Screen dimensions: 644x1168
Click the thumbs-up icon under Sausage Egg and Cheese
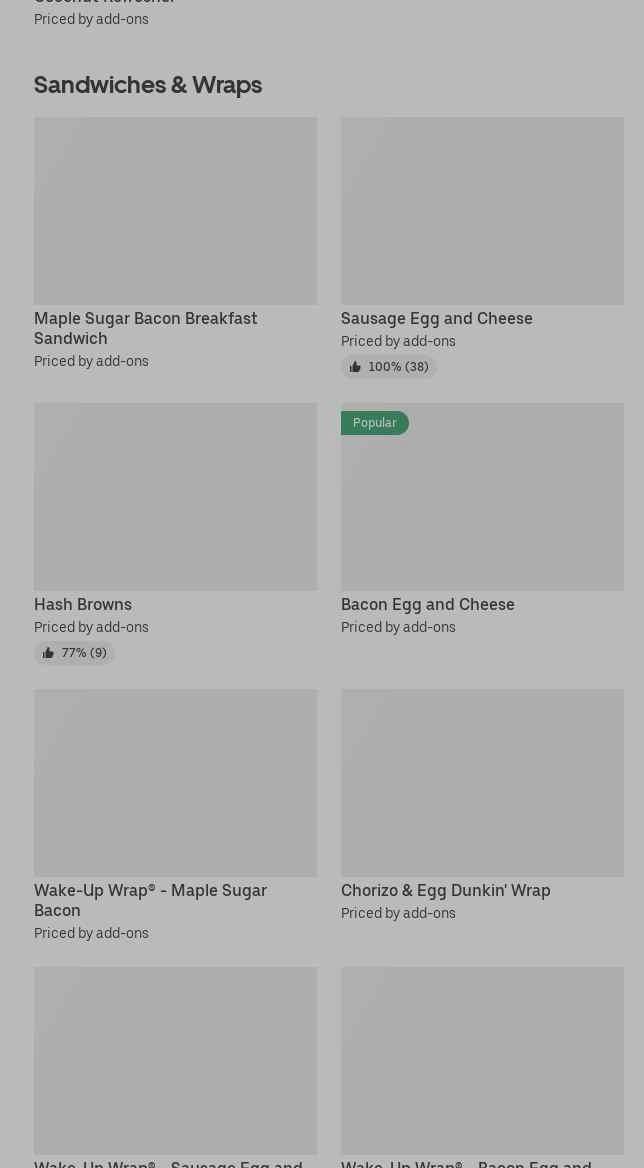(x=355, y=367)
